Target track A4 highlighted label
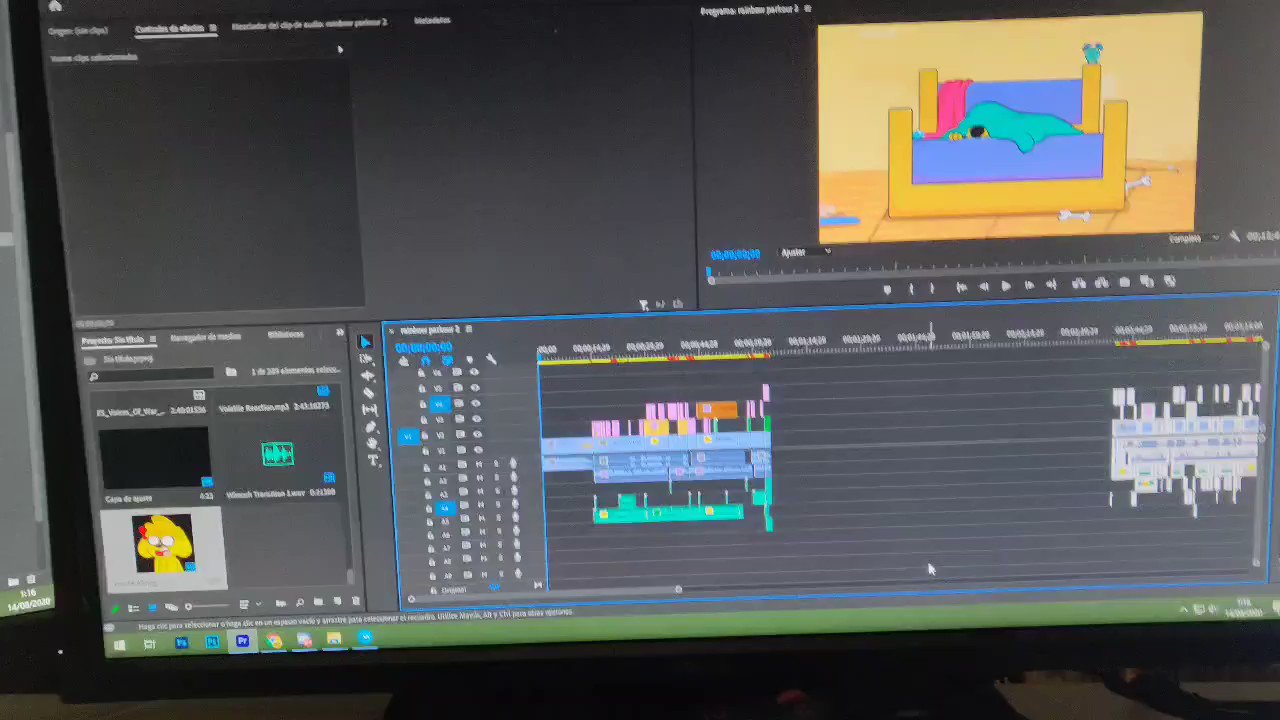The image size is (1280, 720). pyautogui.click(x=445, y=508)
